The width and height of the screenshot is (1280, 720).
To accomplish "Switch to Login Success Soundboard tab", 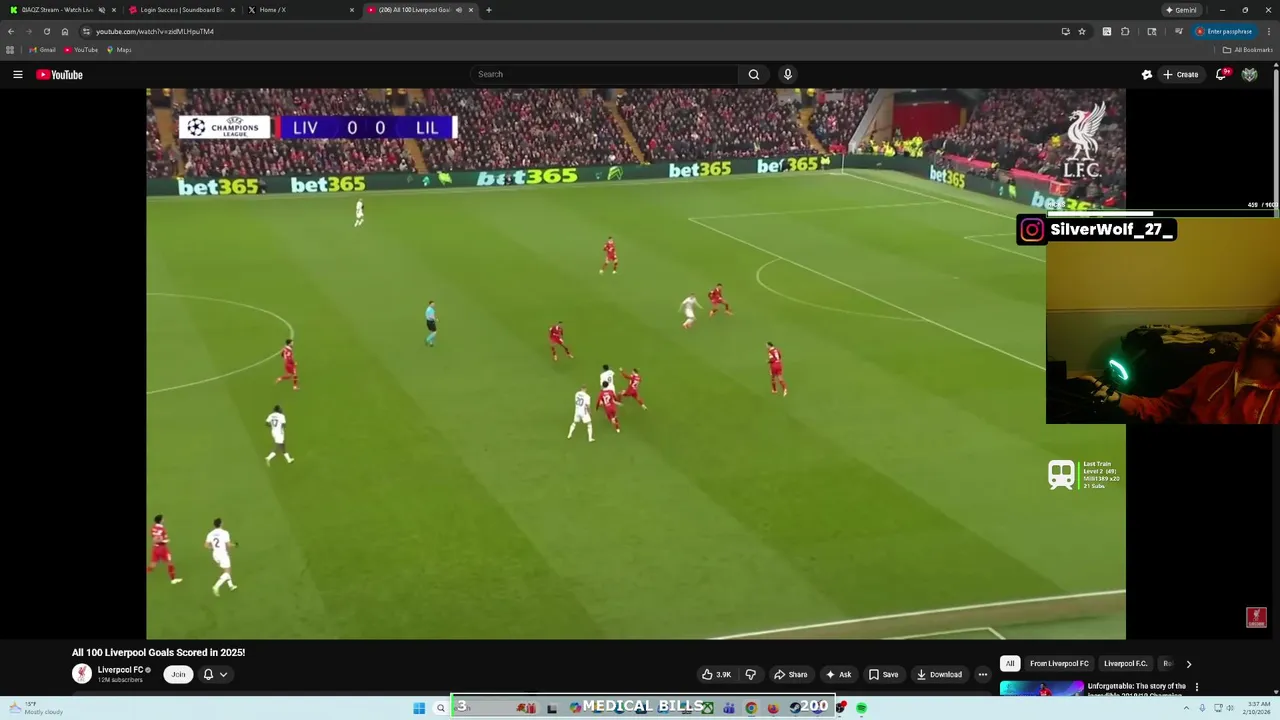I will coord(181,10).
